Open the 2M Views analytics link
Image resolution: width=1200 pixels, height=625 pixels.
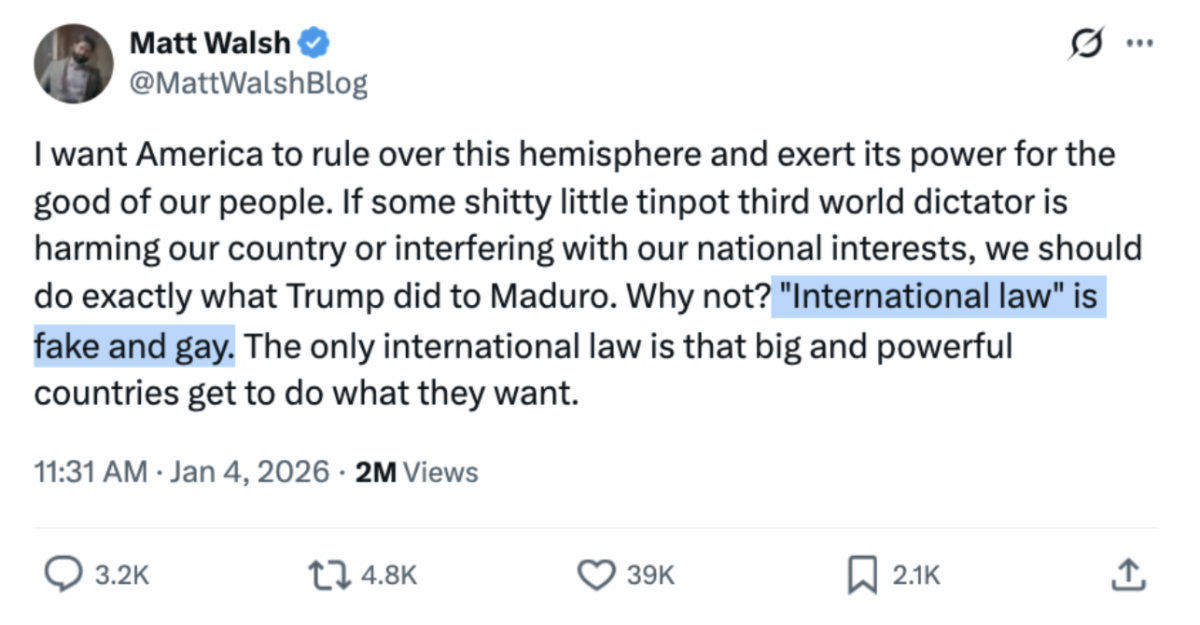pos(417,471)
